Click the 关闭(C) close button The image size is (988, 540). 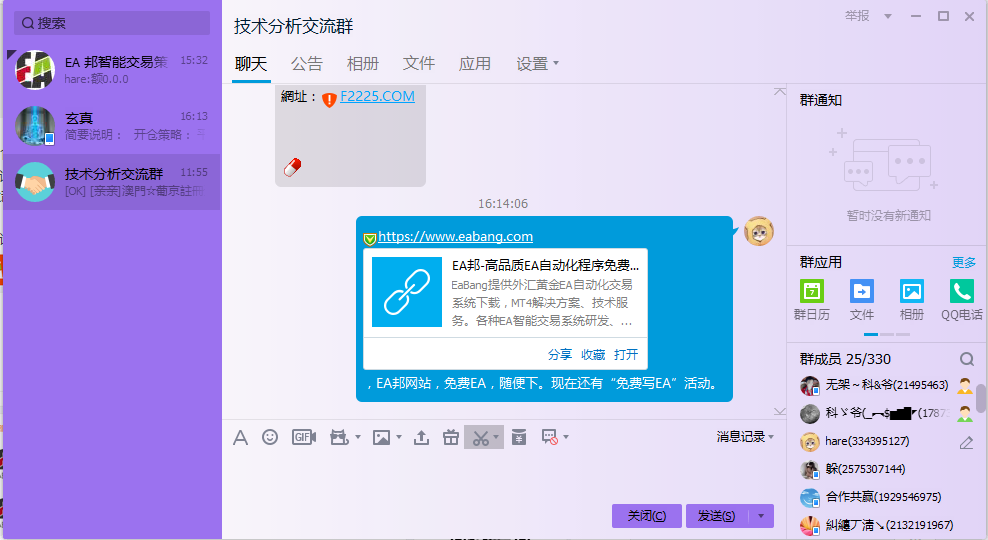tap(646, 516)
